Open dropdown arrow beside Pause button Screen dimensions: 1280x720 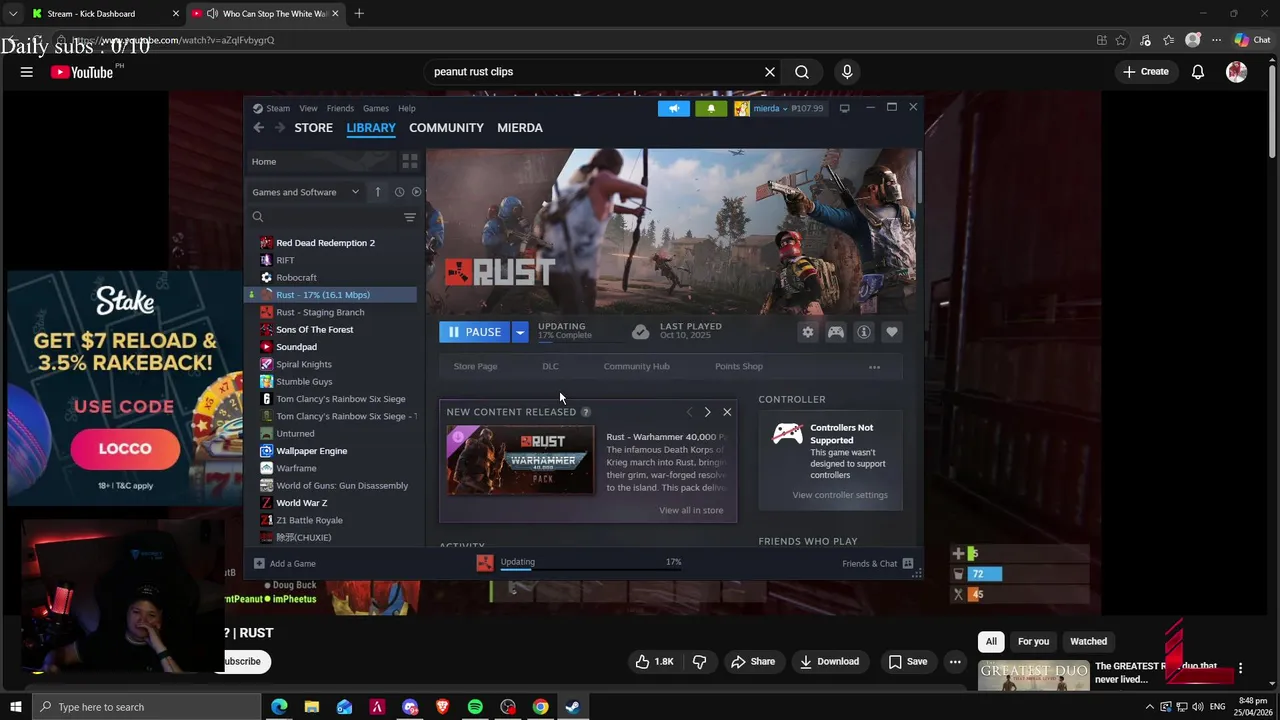(520, 332)
